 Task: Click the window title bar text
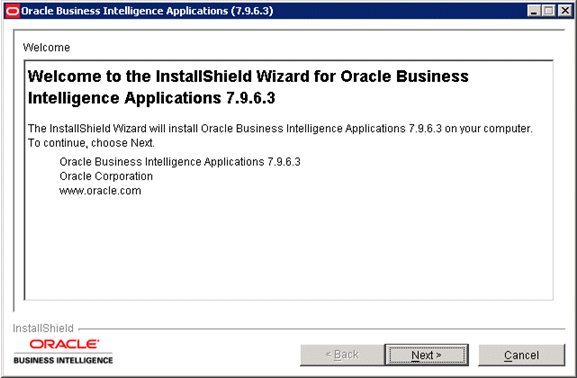(x=147, y=11)
